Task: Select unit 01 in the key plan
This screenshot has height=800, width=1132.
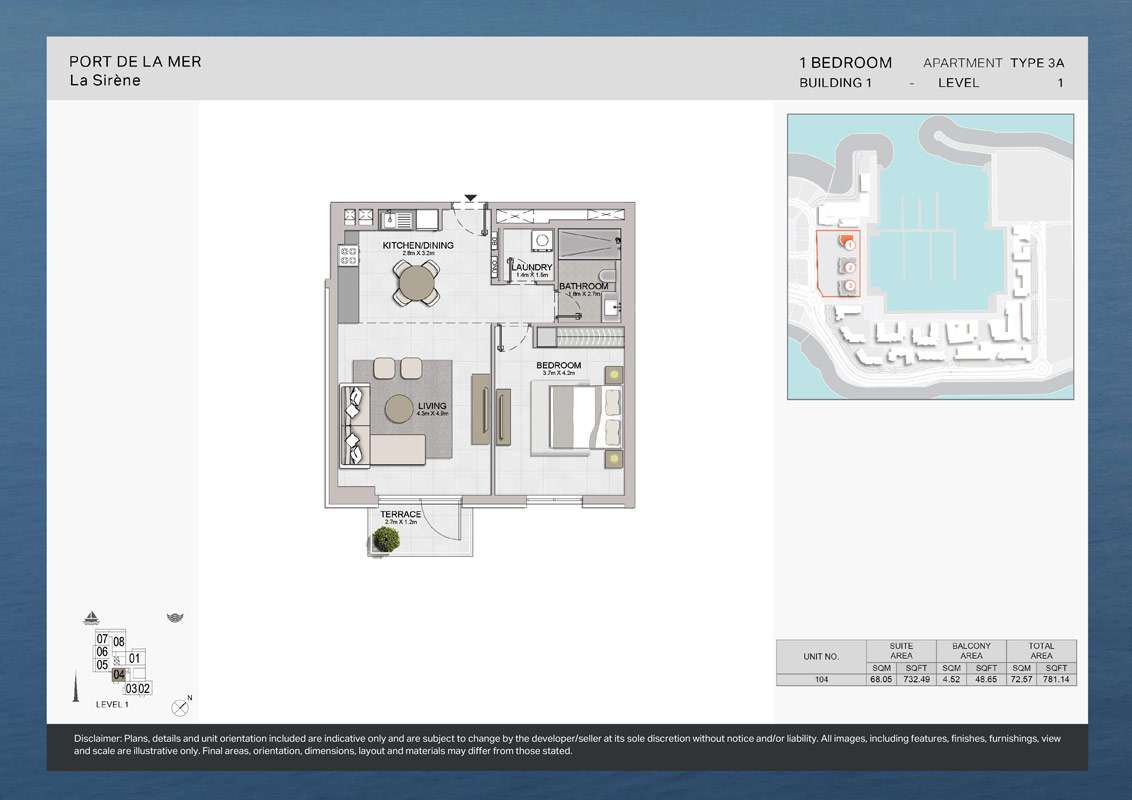Action: (x=135, y=658)
